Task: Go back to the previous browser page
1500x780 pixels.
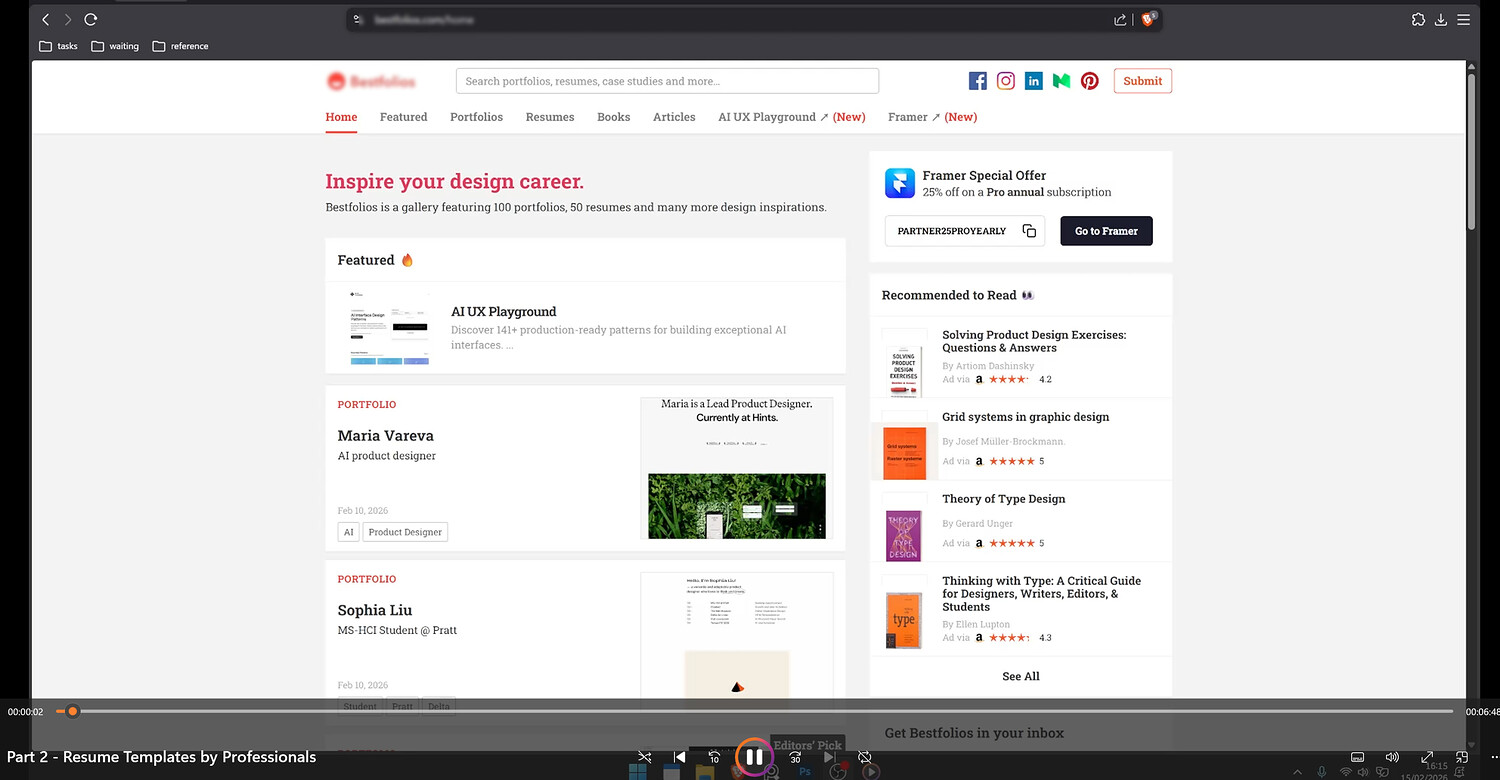Action: (x=45, y=19)
